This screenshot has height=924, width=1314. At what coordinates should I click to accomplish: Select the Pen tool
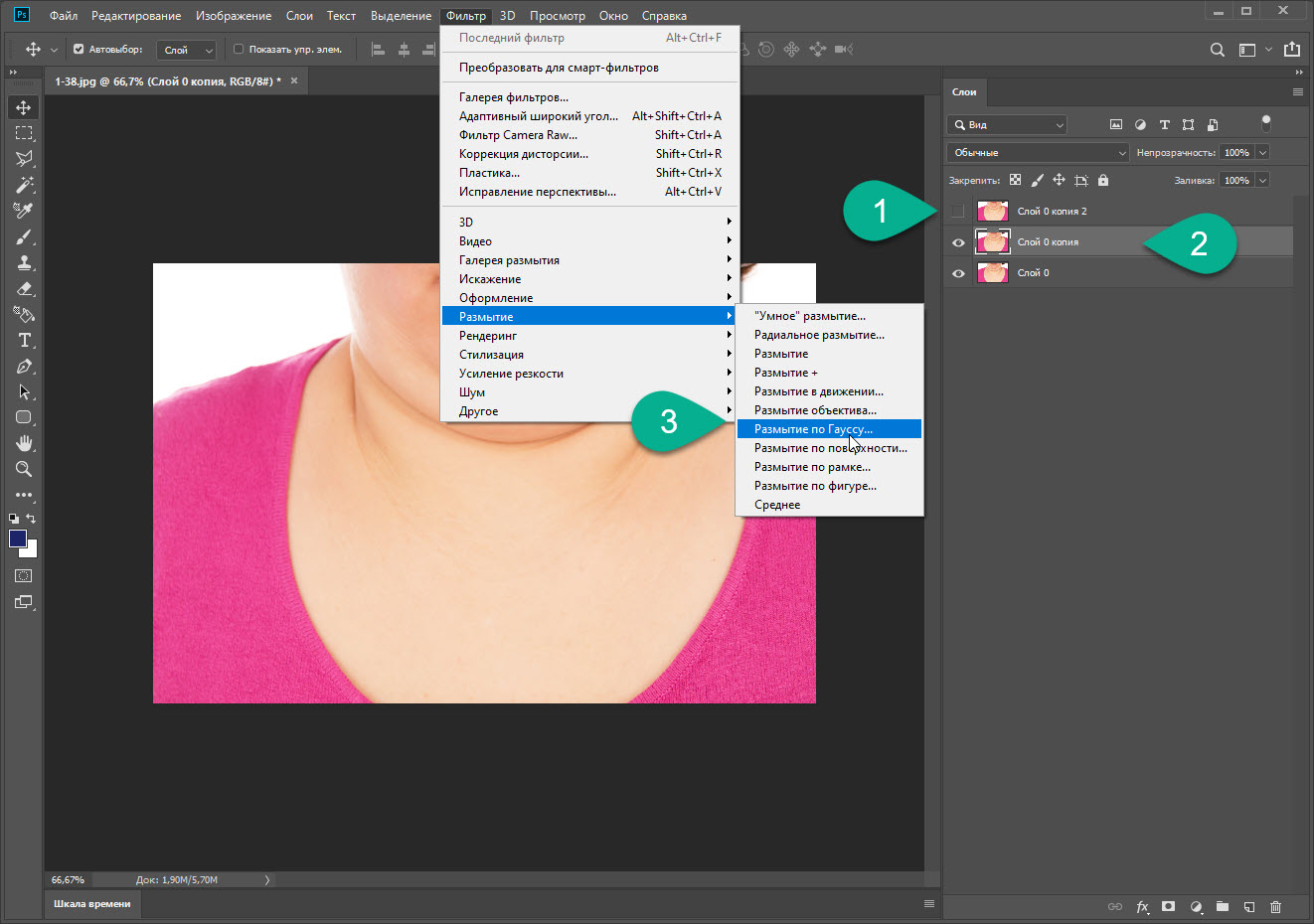(x=24, y=366)
